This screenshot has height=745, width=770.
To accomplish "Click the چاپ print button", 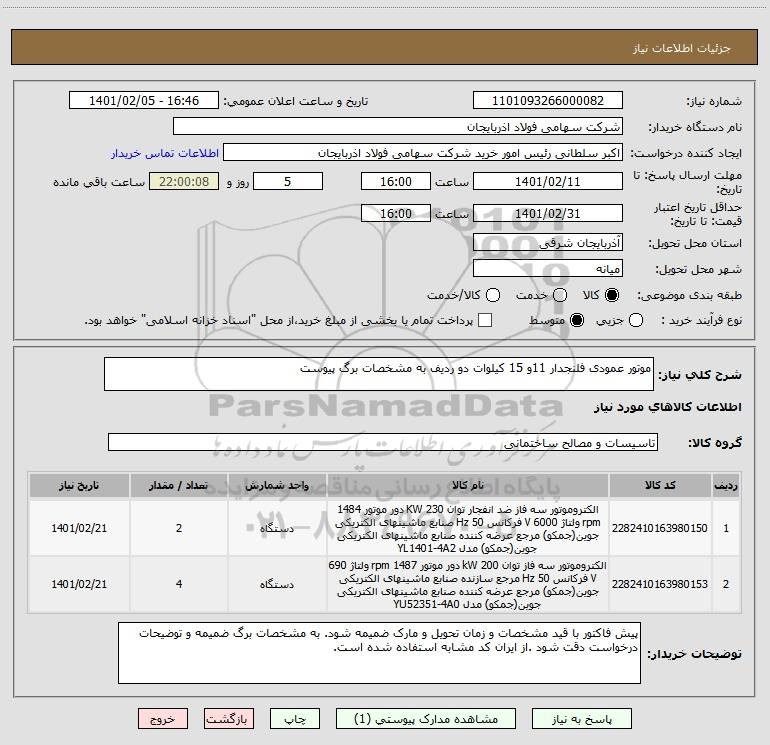I will click(x=295, y=719).
